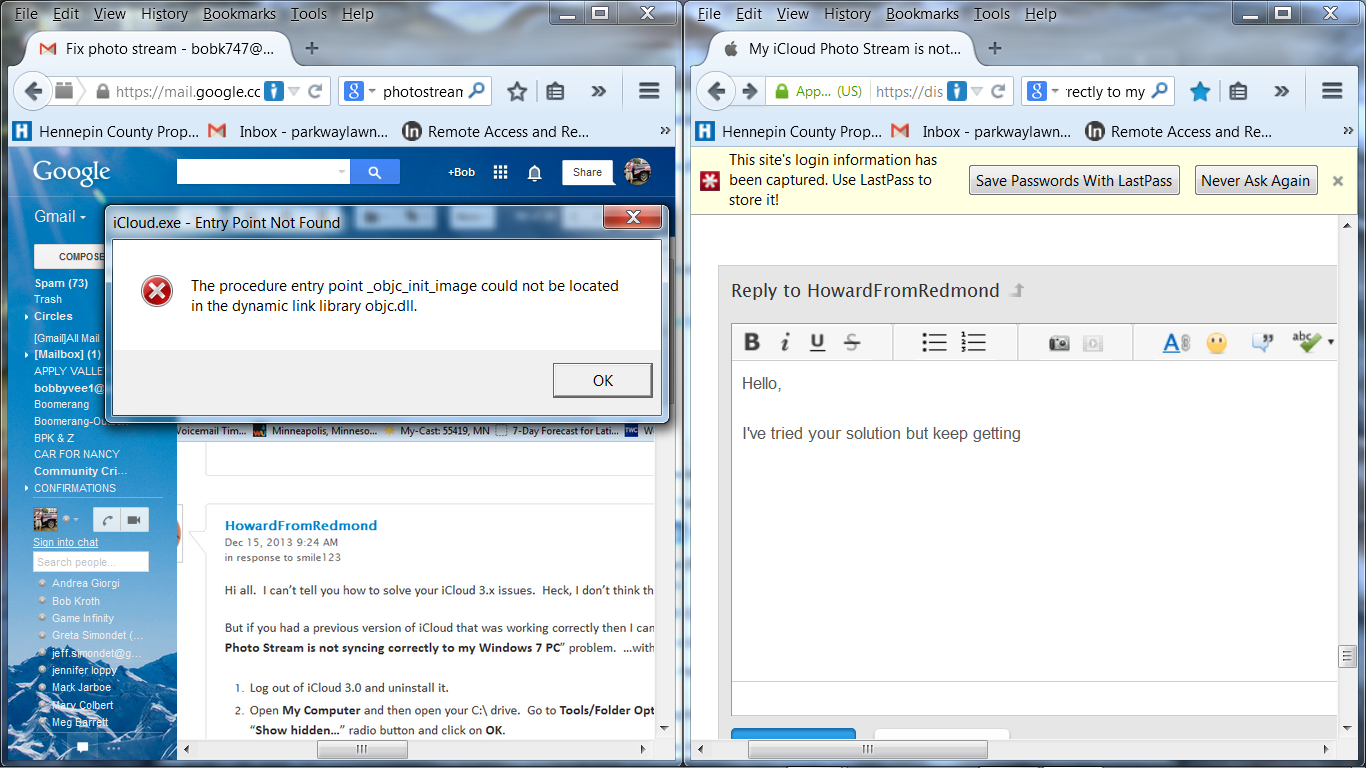Click OK in the iCloud.exe error dialog

603,380
